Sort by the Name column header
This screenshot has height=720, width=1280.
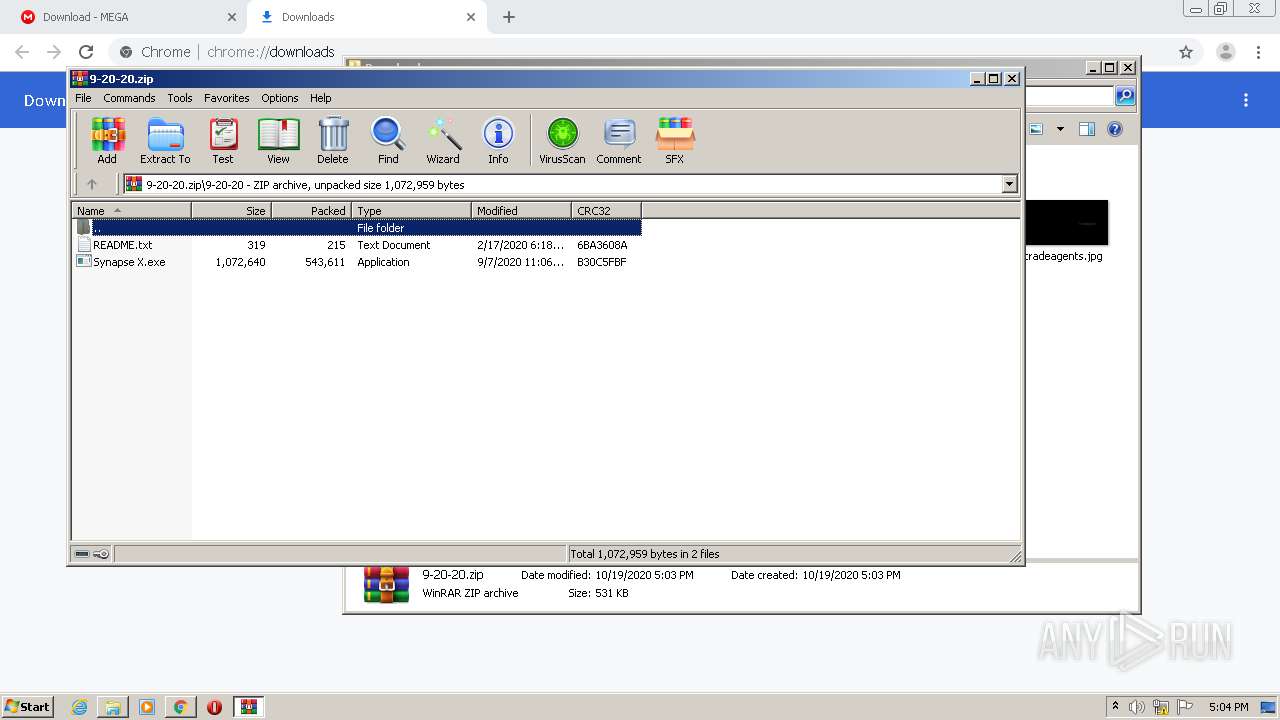(x=131, y=210)
